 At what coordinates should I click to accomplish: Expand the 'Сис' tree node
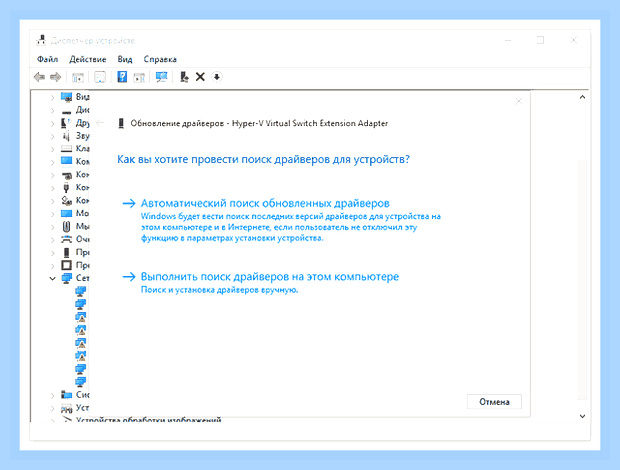click(x=52, y=395)
